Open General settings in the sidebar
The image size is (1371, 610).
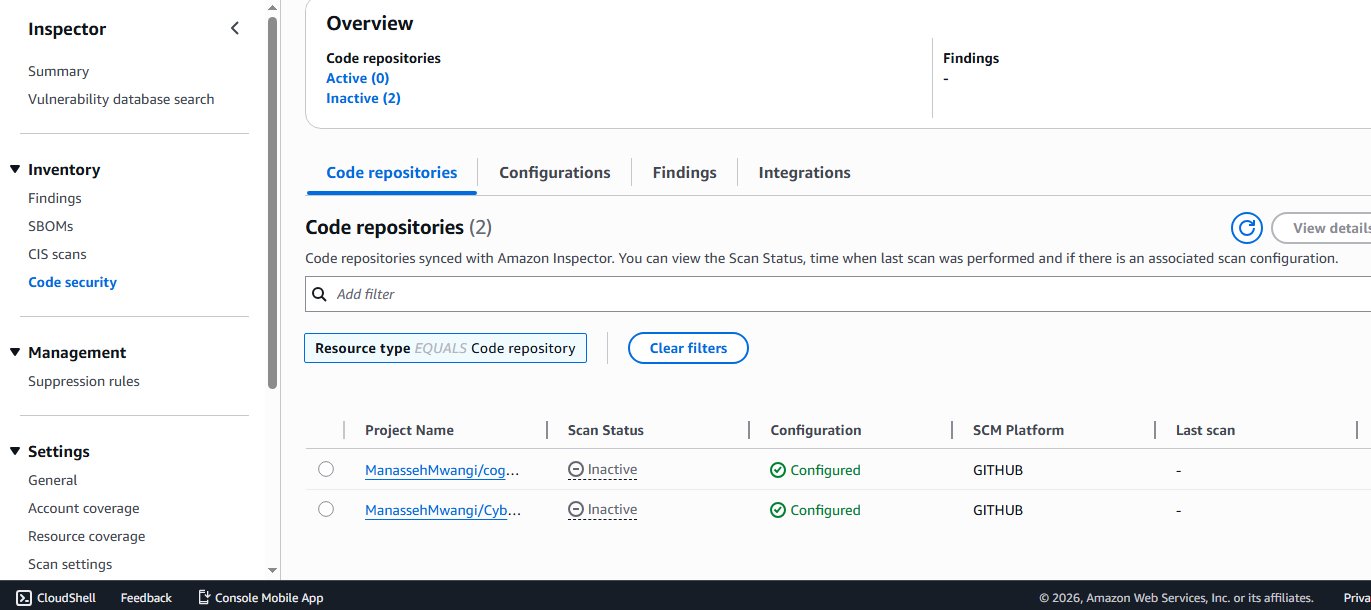(x=53, y=480)
